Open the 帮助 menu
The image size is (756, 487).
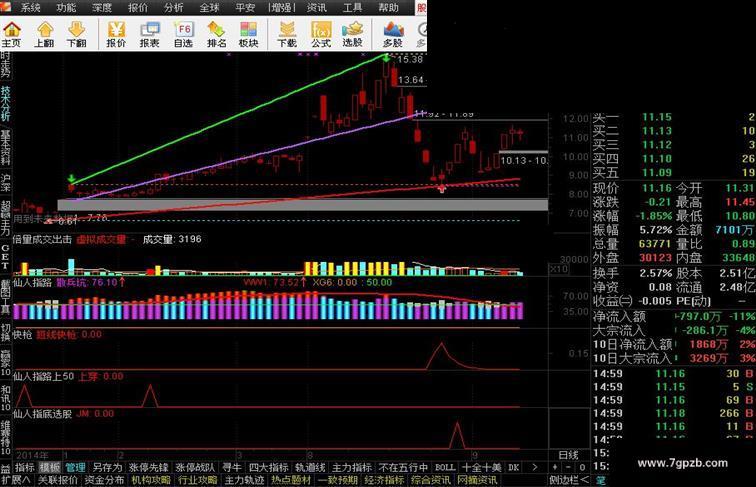389,7
